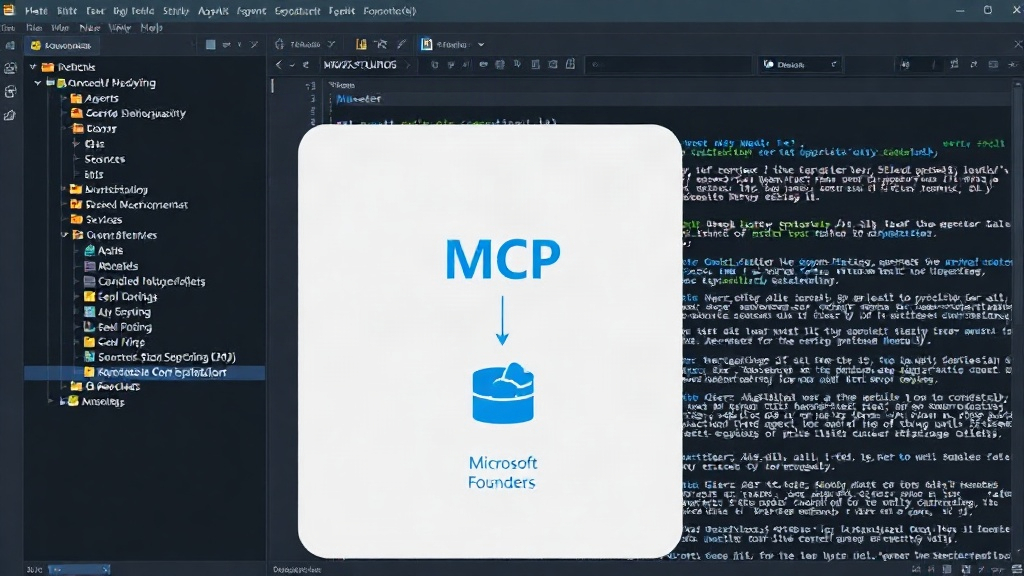Image resolution: width=1024 pixels, height=576 pixels.
Task: Expand the chevron right of the breadcrumb text
Action: pos(408,65)
